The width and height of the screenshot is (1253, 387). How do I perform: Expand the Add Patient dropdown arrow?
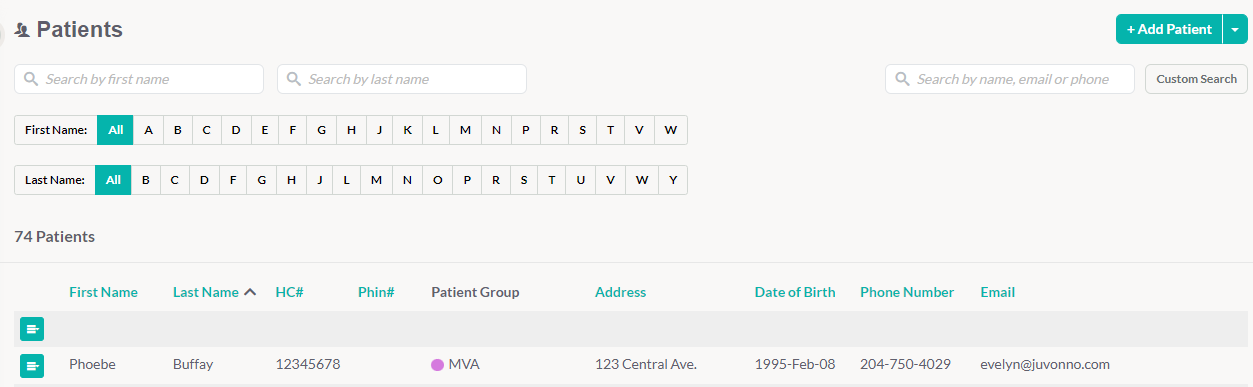point(1235,30)
